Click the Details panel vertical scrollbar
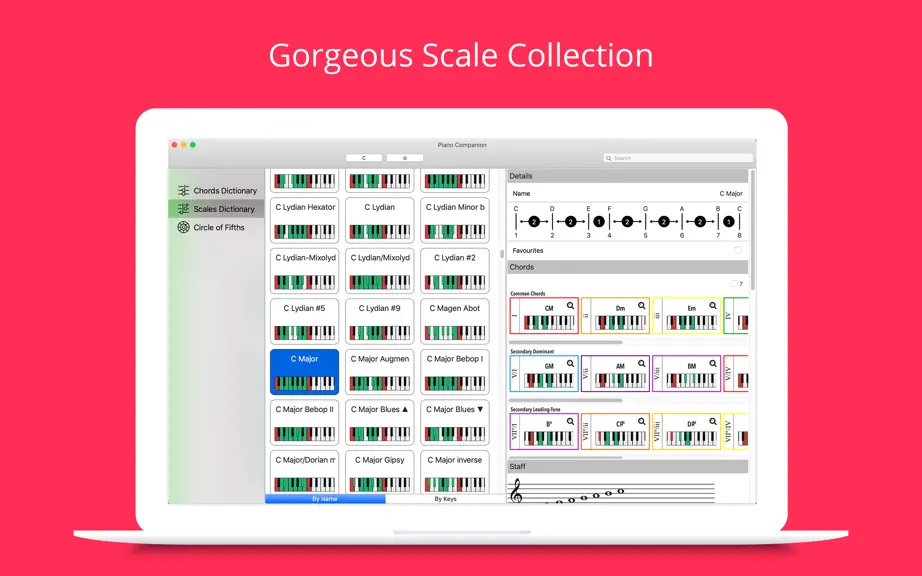The image size is (922, 576). point(752,229)
